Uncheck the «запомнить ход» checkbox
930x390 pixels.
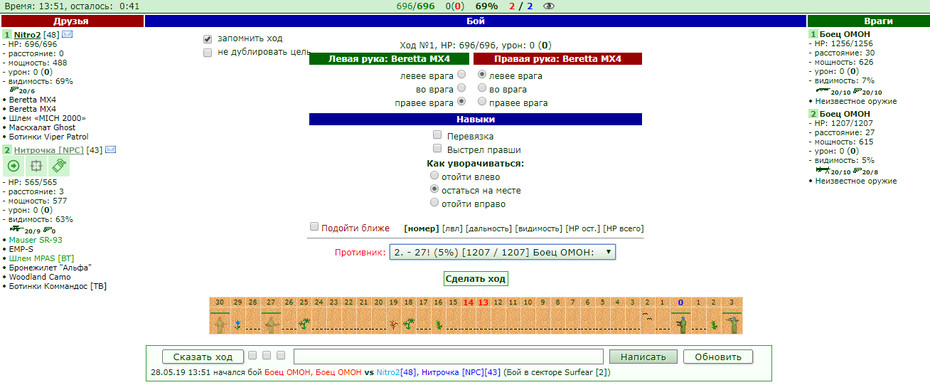pyautogui.click(x=208, y=39)
